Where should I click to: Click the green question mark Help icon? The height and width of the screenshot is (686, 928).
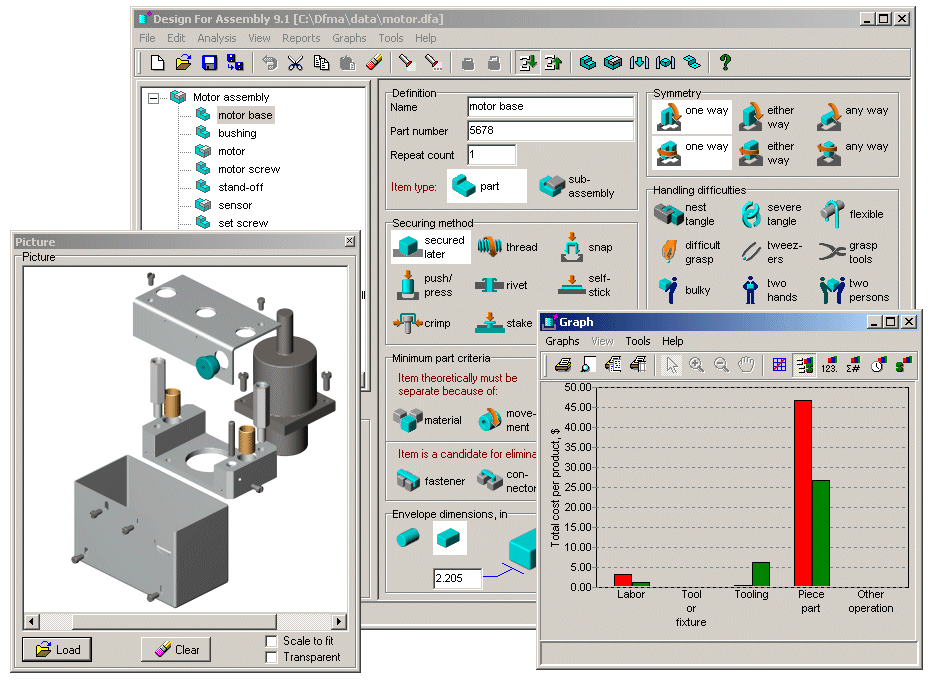point(725,63)
